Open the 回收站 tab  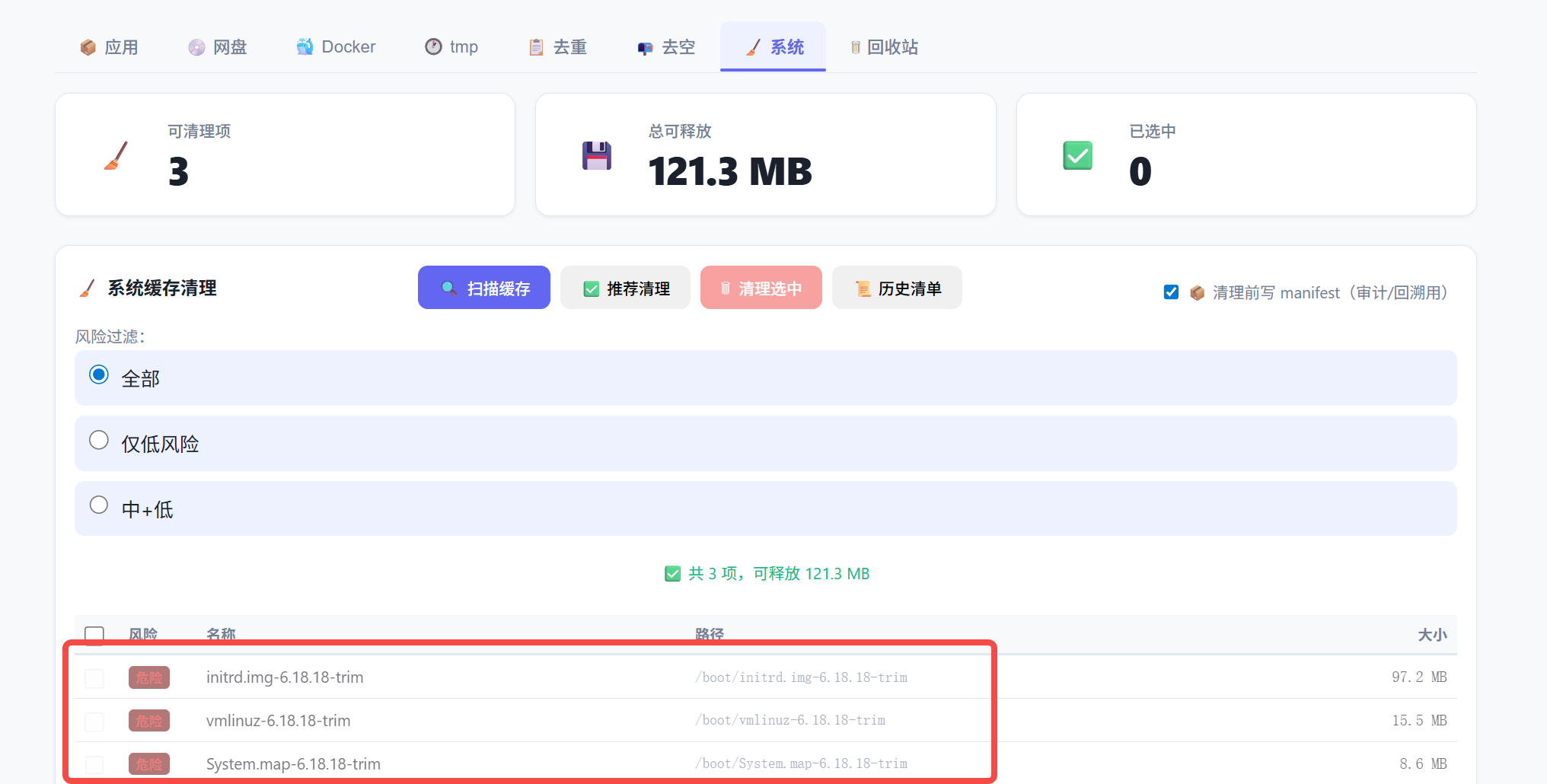pos(884,47)
